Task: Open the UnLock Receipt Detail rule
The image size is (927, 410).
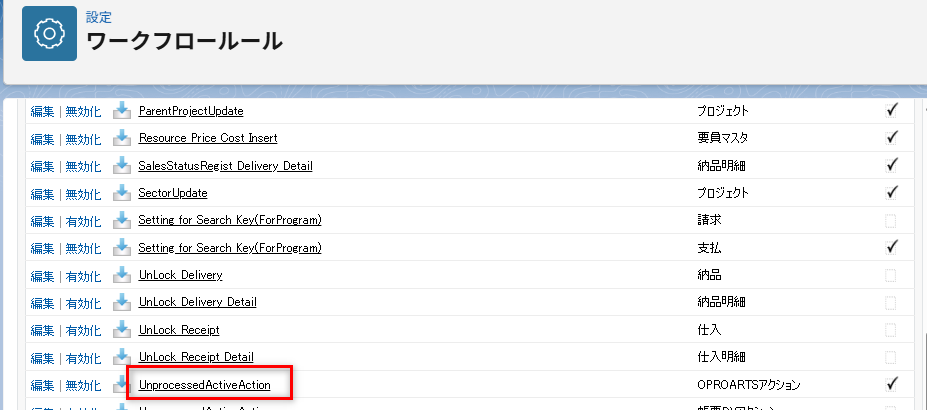Action: pos(196,357)
